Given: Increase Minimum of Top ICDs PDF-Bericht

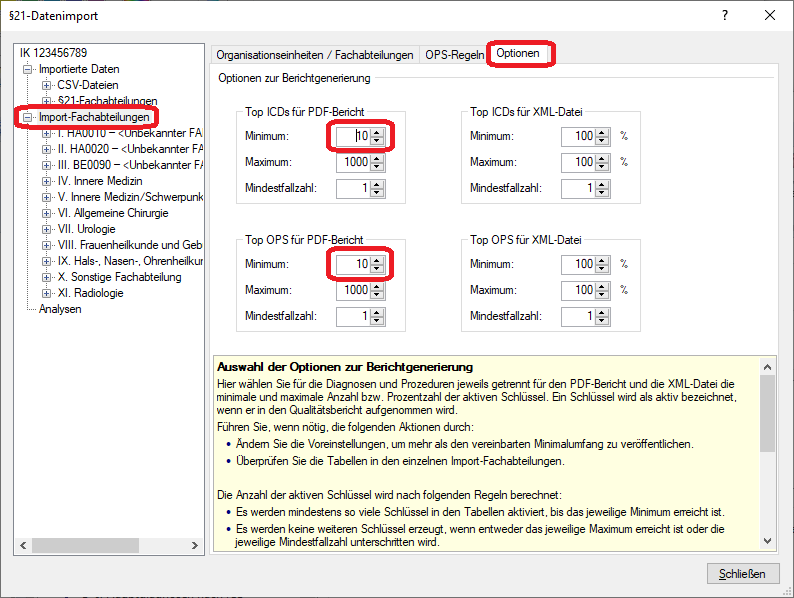Looking at the screenshot, I should click(x=377, y=132).
